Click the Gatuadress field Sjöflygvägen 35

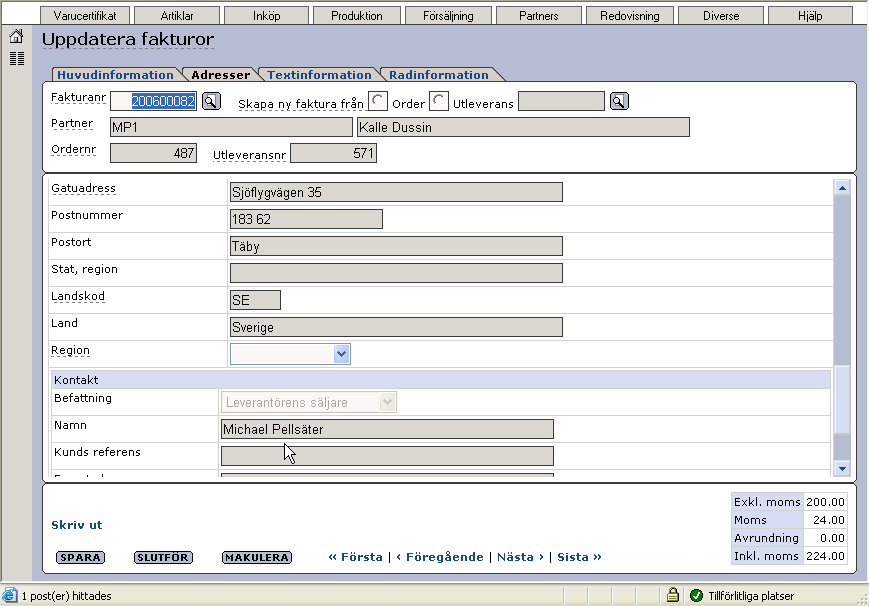[x=396, y=192]
